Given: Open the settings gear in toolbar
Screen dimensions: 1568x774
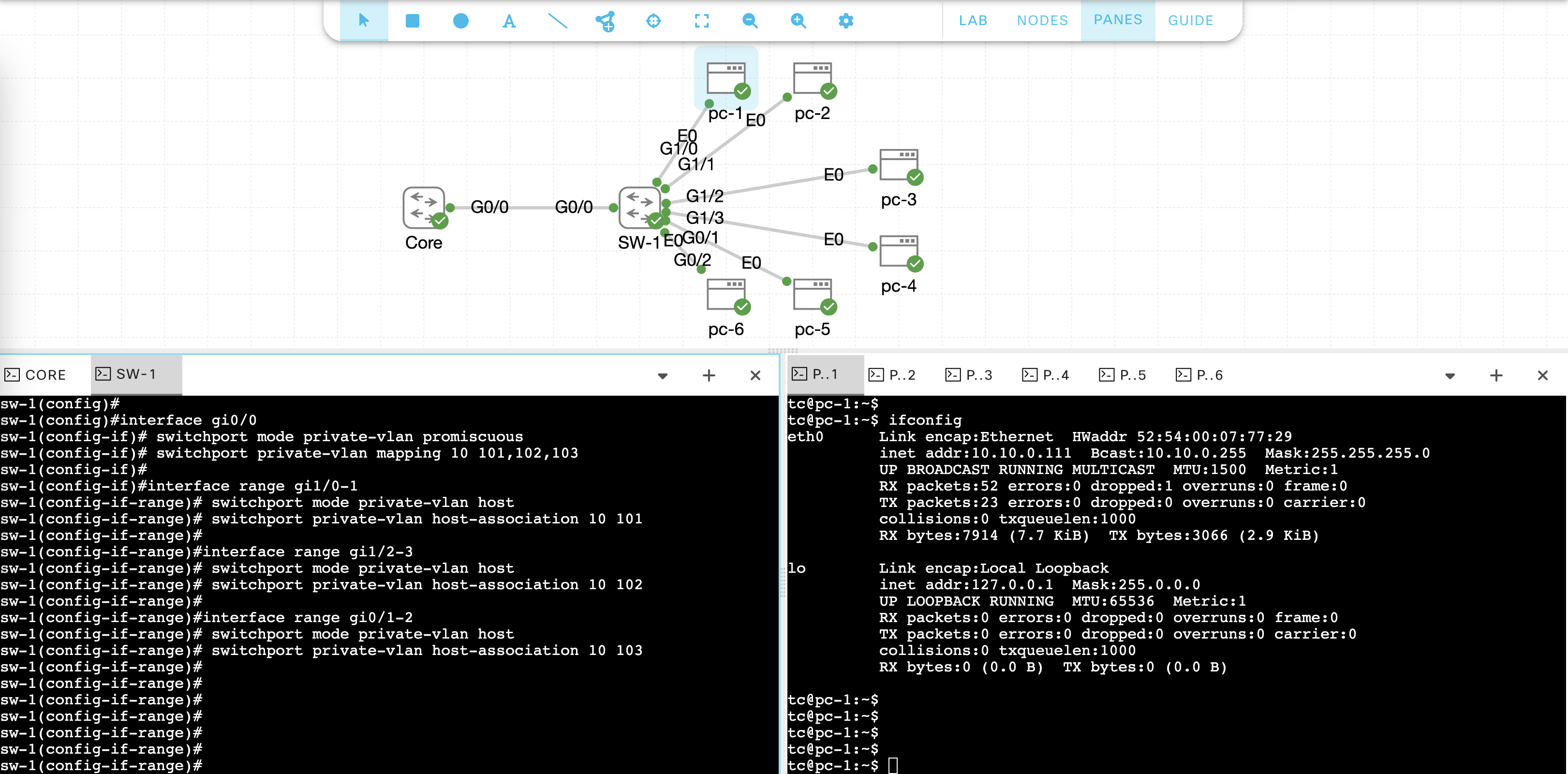Looking at the screenshot, I should coord(845,21).
